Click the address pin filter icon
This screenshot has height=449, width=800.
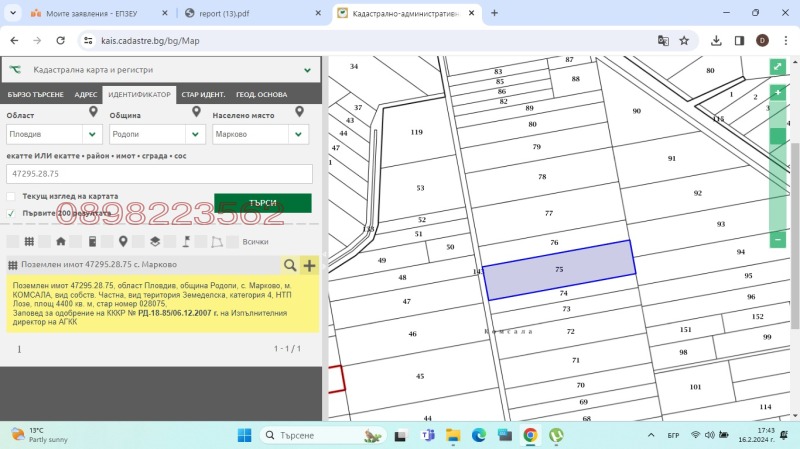pos(123,241)
